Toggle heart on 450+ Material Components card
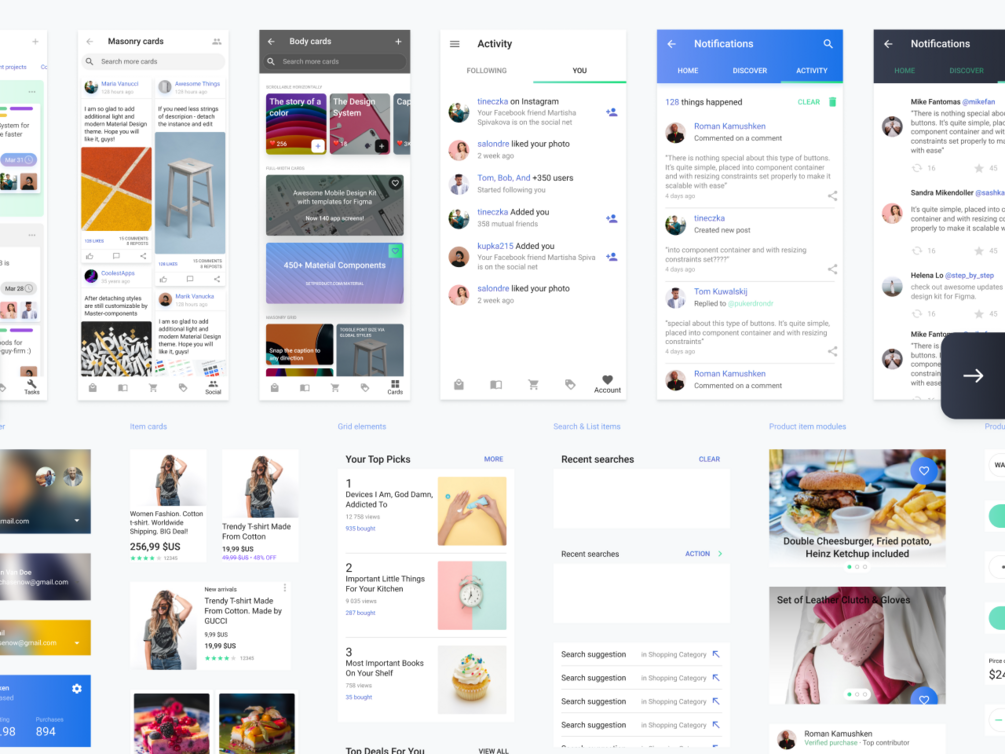Screen dimensions: 1005x754 395,251
